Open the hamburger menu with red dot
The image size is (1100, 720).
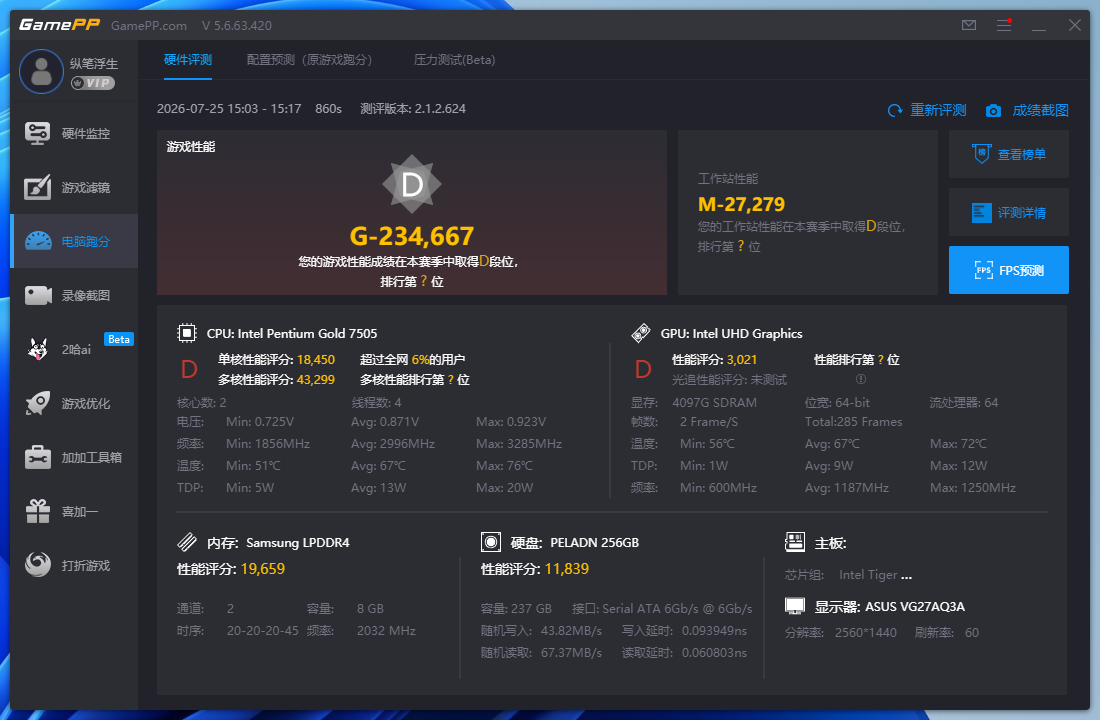click(x=1004, y=25)
